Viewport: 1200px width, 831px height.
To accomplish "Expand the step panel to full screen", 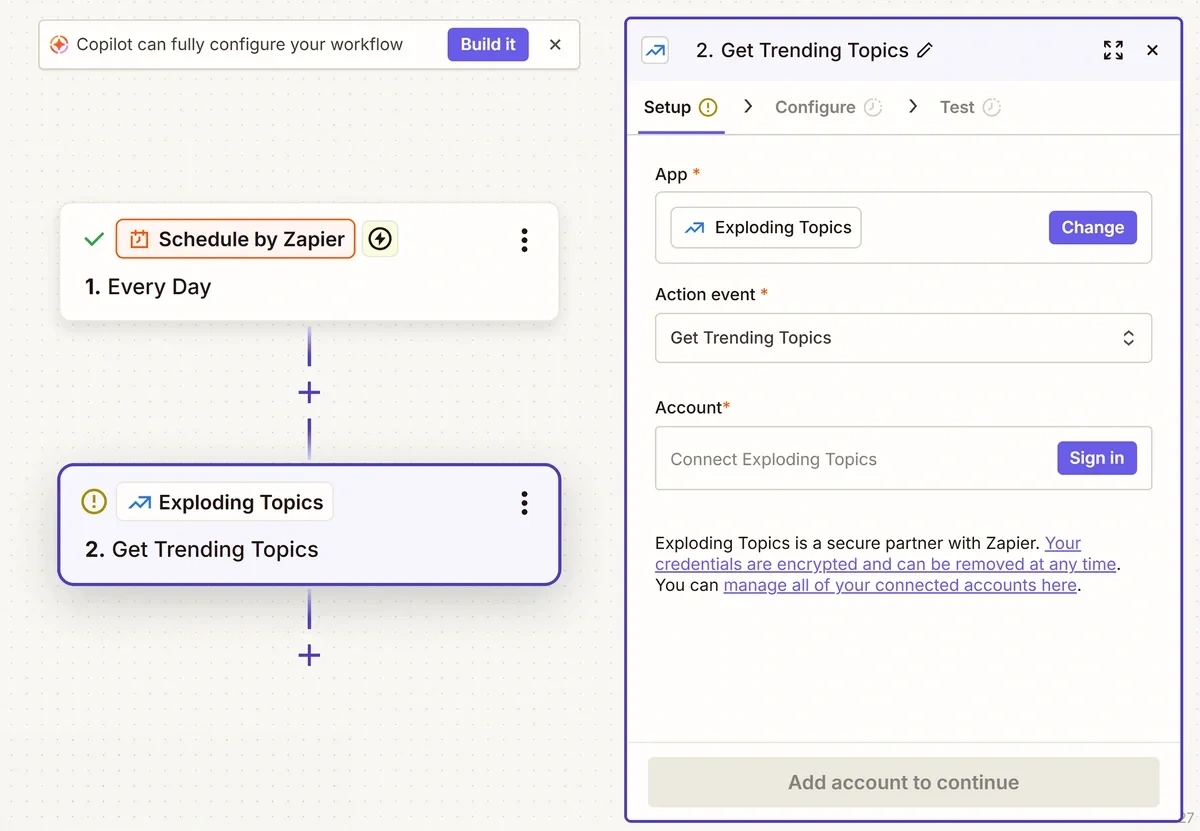I will pos(1113,50).
